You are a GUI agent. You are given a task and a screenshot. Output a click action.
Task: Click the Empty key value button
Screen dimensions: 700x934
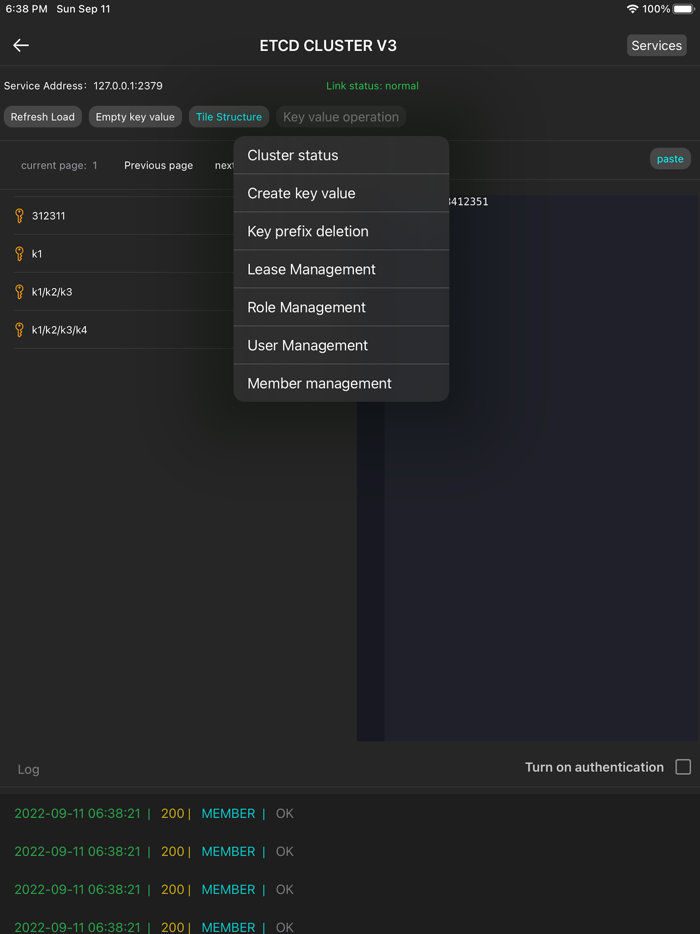135,117
